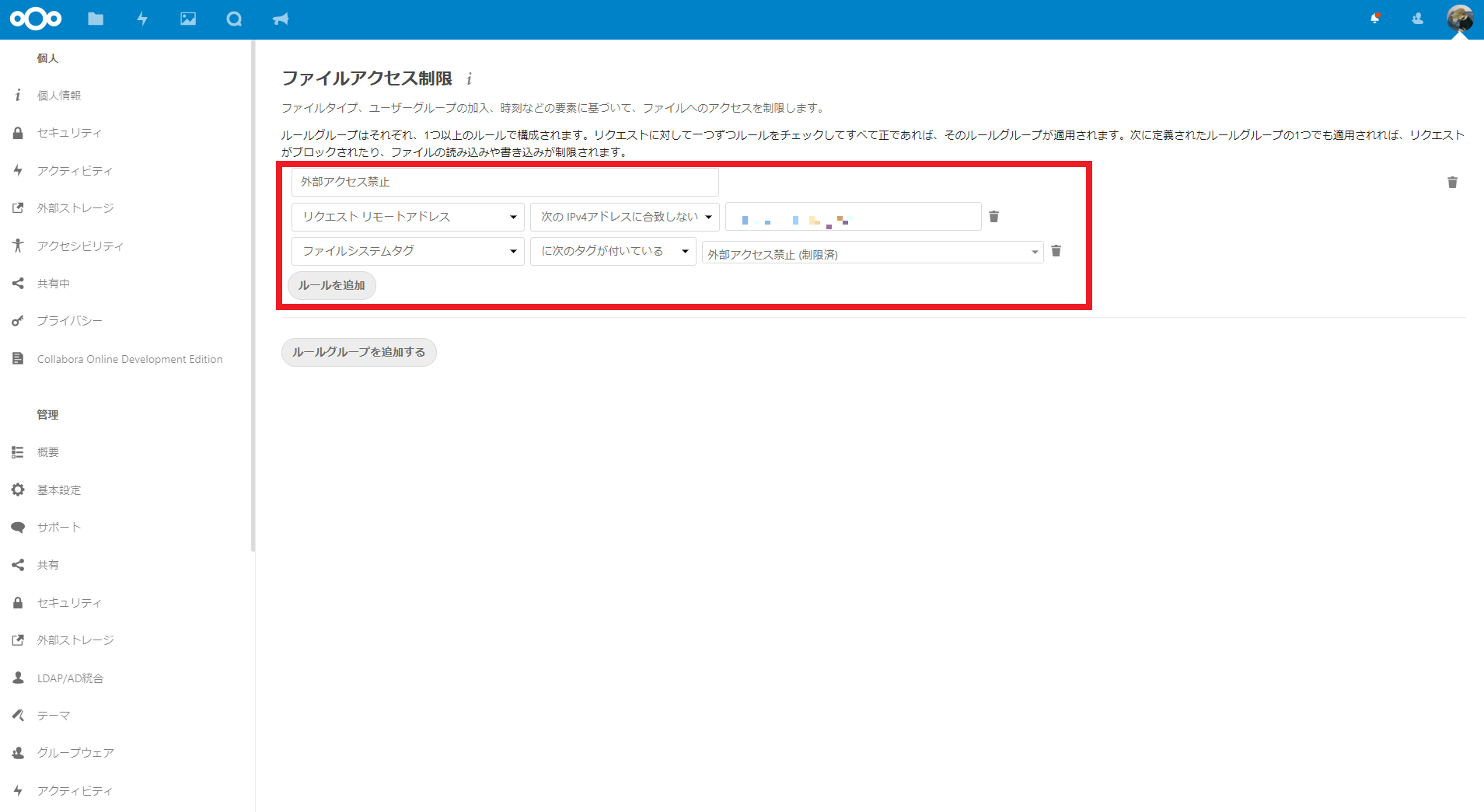Click the sidebar scrollbar
This screenshot has width=1484, height=812.
(x=253, y=295)
